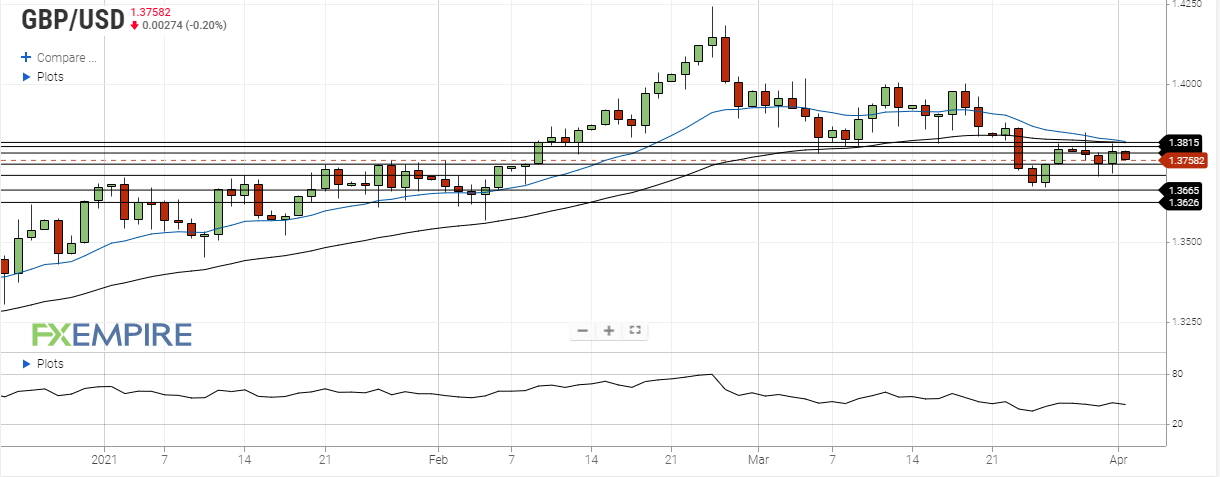Viewport: 1220px width, 477px height.
Task: Expand the lower indicator Plots section
Action: (42, 364)
